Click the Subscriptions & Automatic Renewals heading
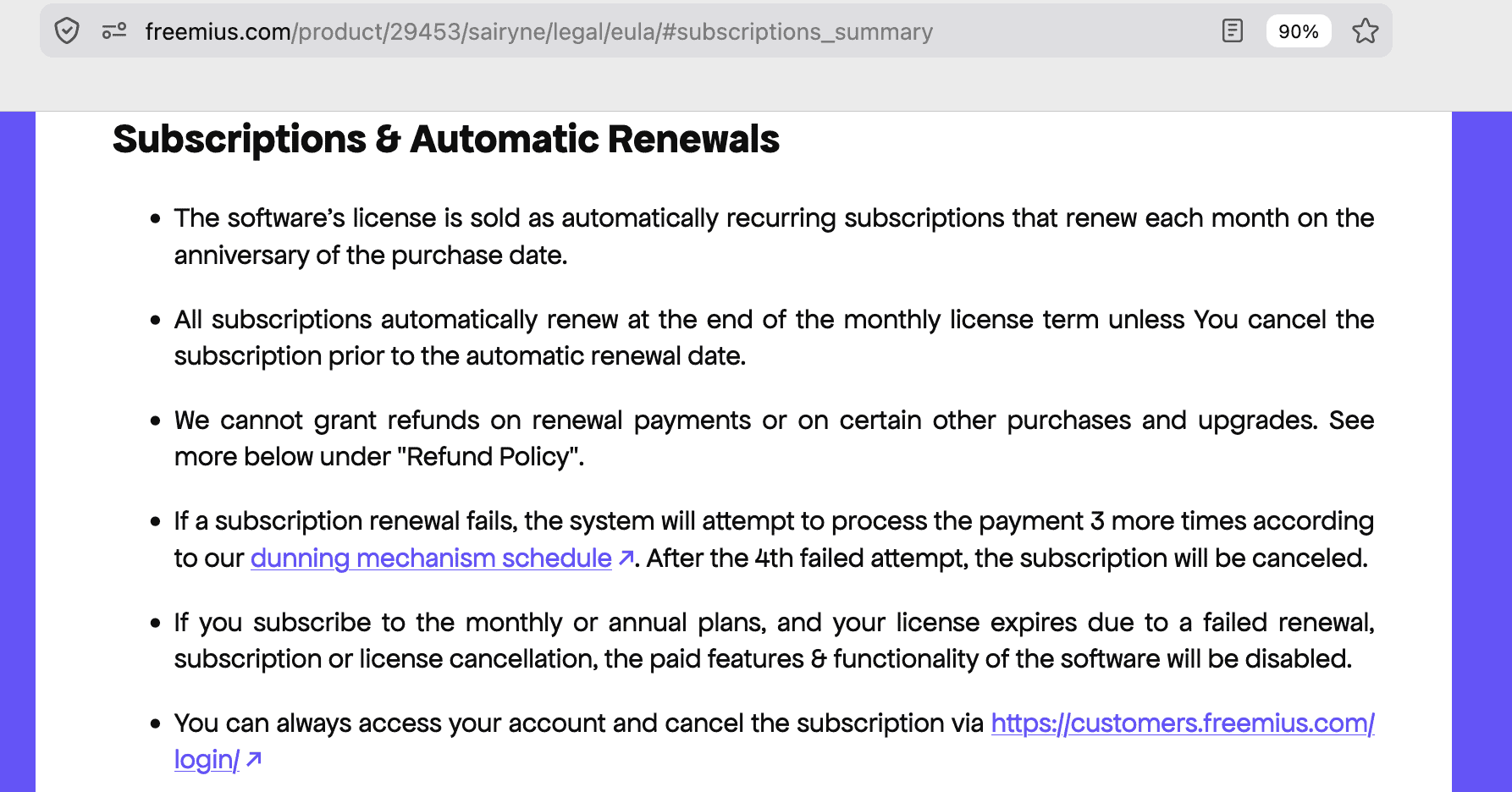 point(445,139)
